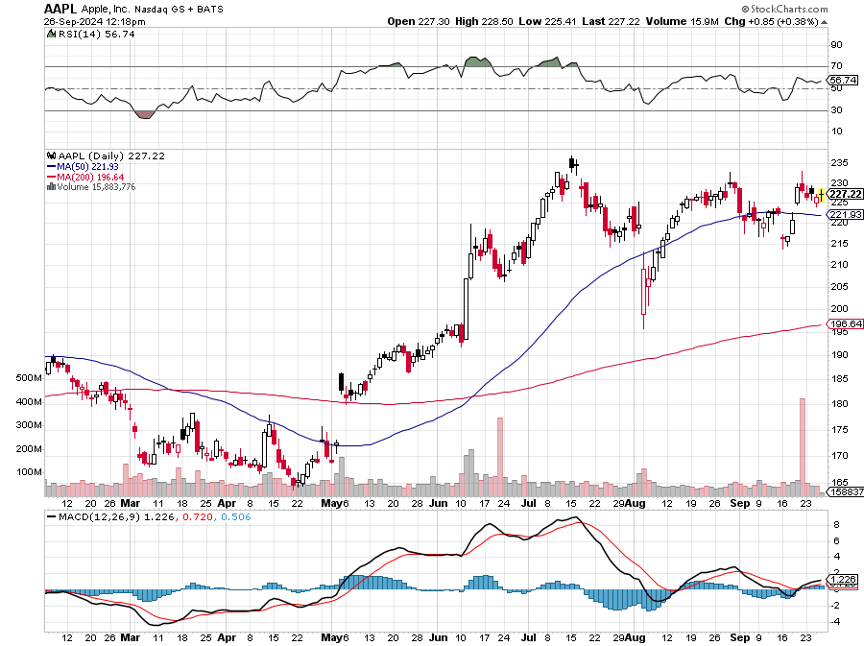Screen dimensions: 864x646
Task: Click the Apple, Inc. company name
Action: point(106,9)
